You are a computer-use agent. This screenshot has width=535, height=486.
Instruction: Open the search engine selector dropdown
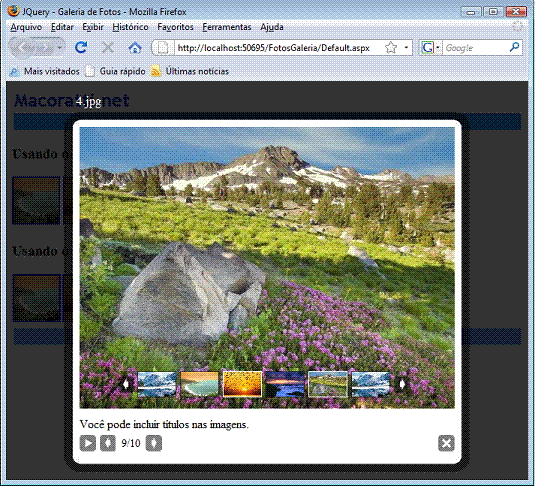tap(437, 47)
